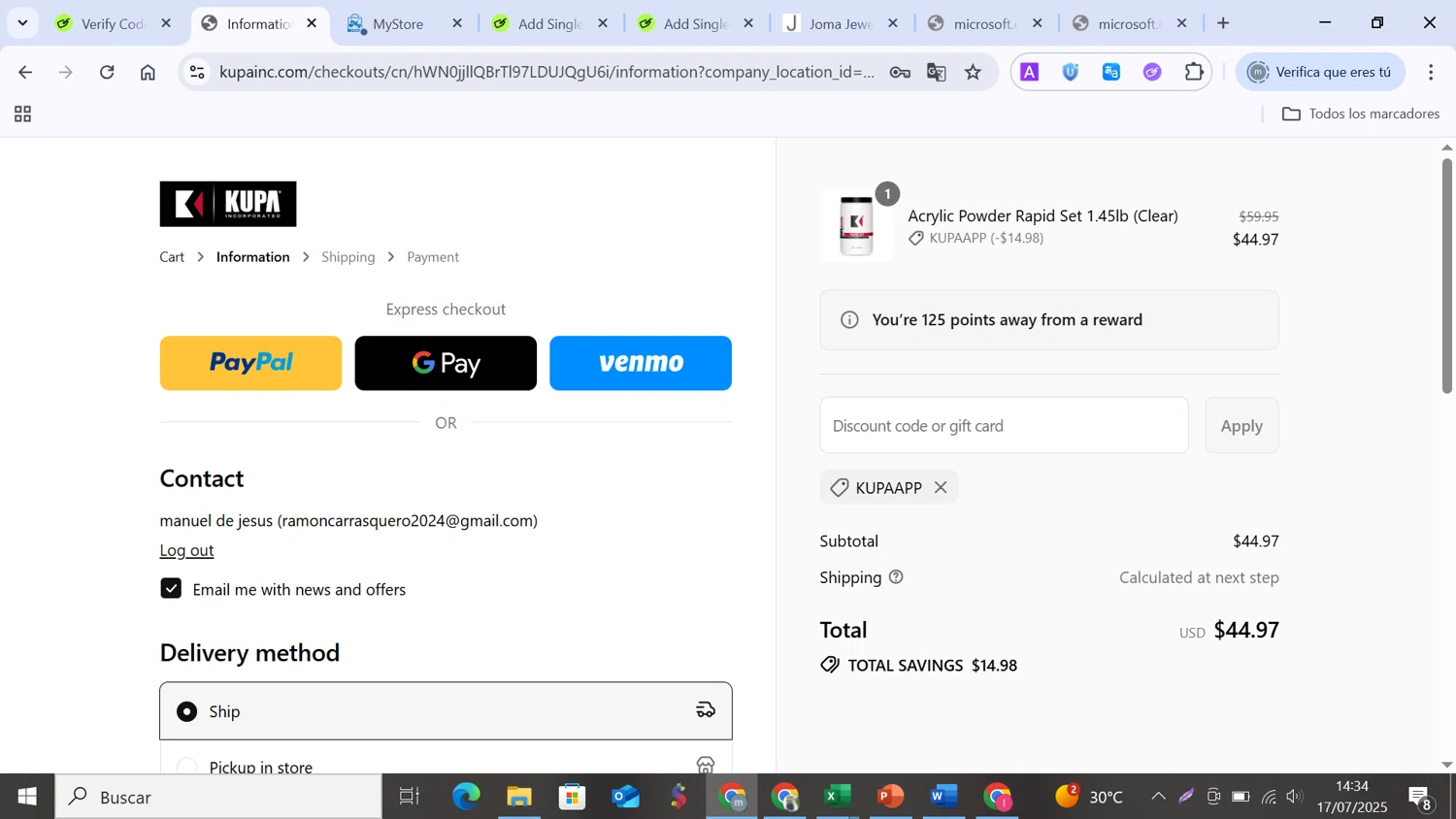Screen dimensions: 1456x819
Task: Open the purple A extension
Action: pos(1030,72)
